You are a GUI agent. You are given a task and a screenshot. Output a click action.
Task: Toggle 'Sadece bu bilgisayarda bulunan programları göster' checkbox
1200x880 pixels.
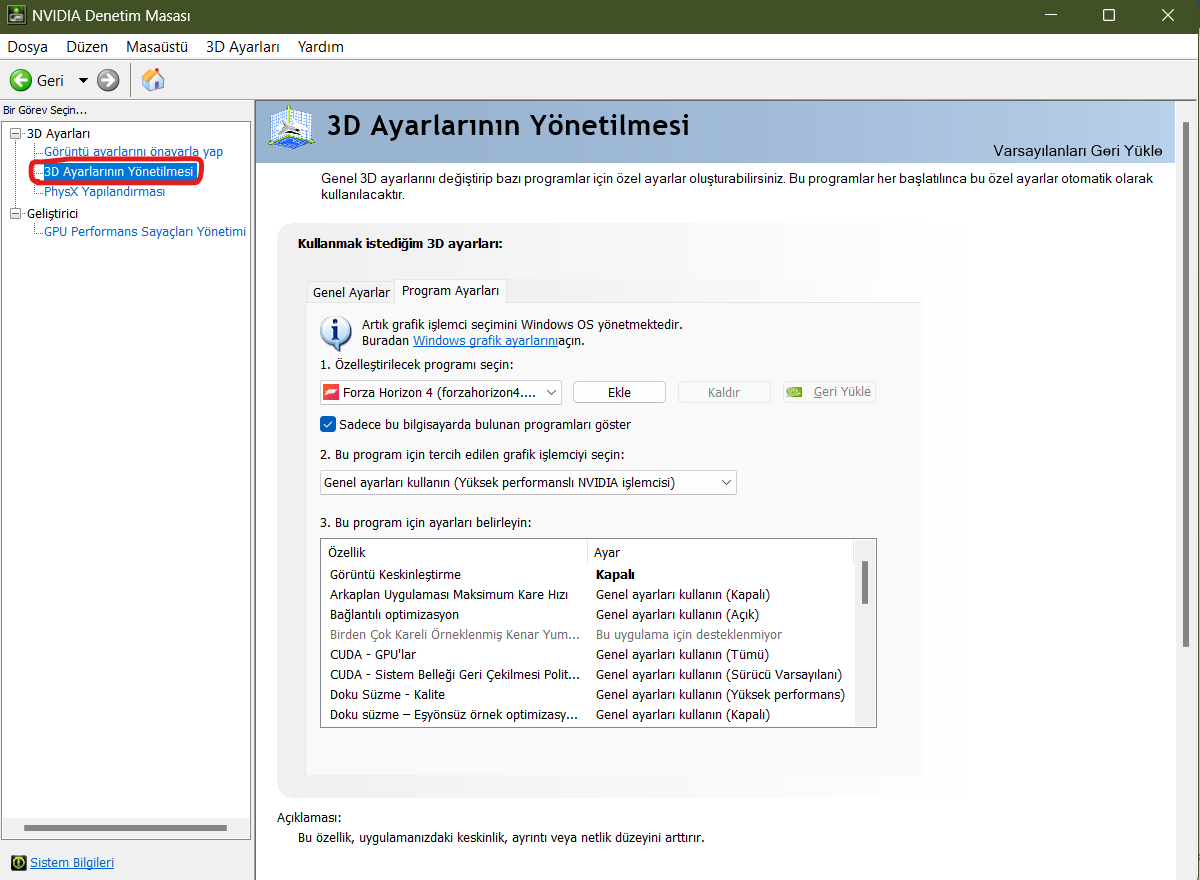coord(328,424)
